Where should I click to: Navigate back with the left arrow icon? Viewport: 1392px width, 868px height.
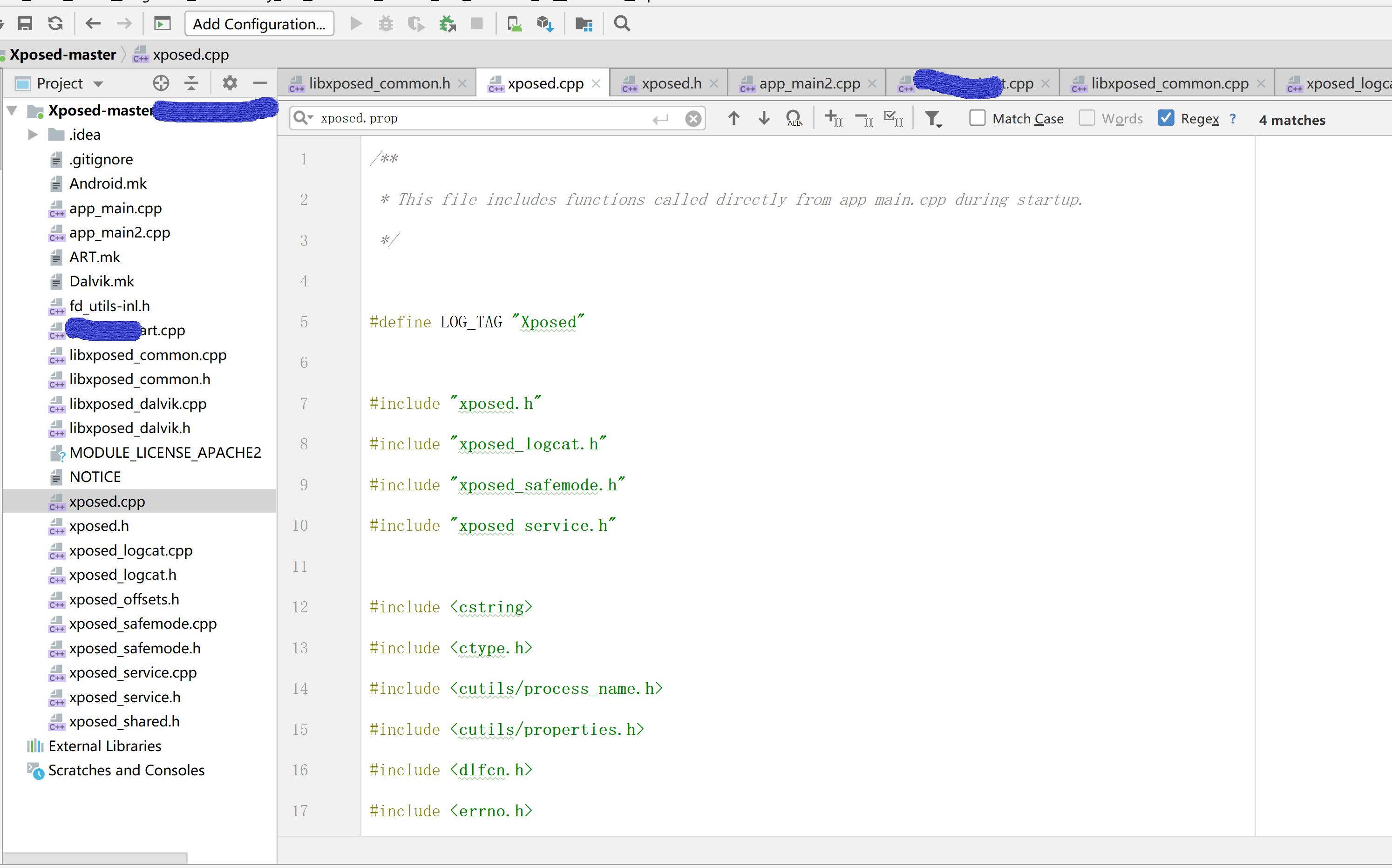[x=93, y=24]
